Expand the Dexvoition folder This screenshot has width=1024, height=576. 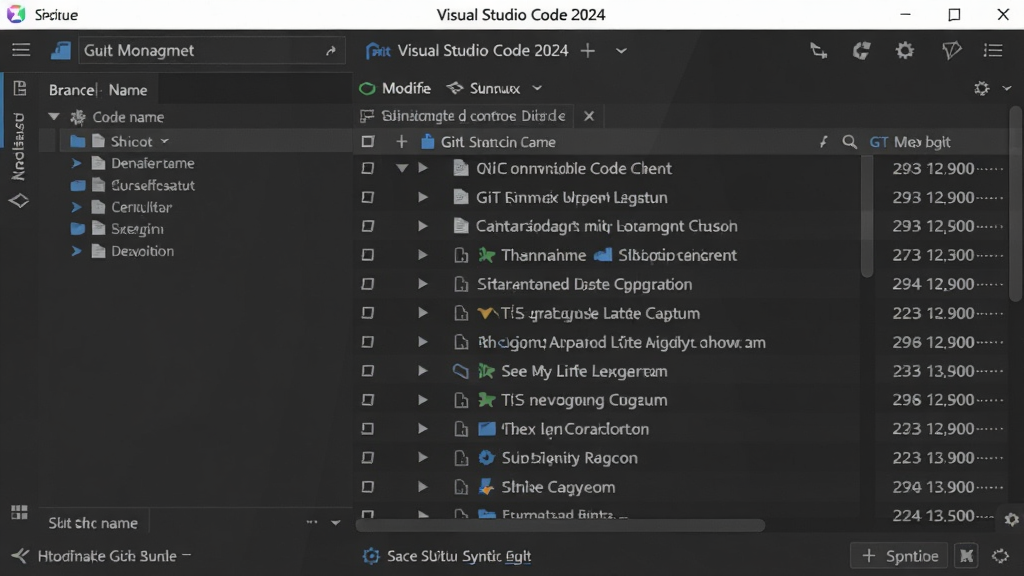coord(76,251)
